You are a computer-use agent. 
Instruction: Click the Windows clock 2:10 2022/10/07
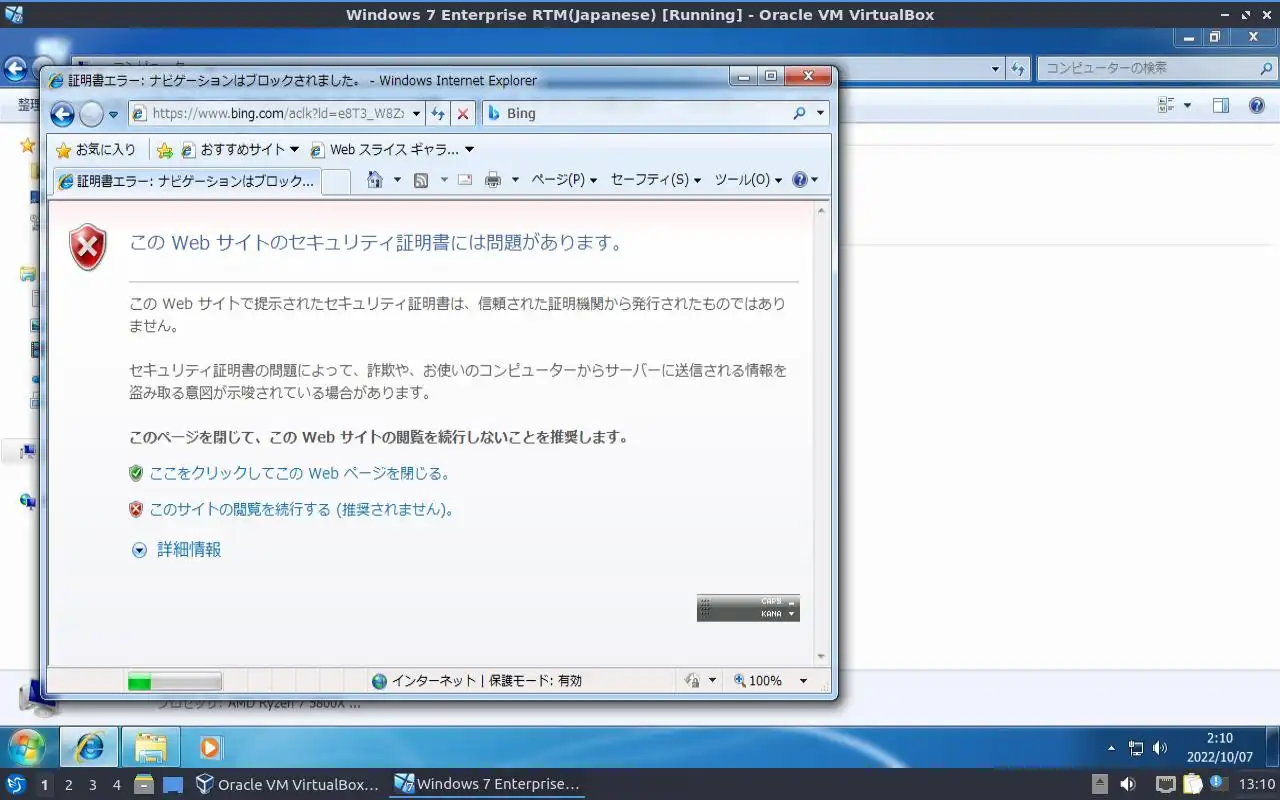(1219, 748)
